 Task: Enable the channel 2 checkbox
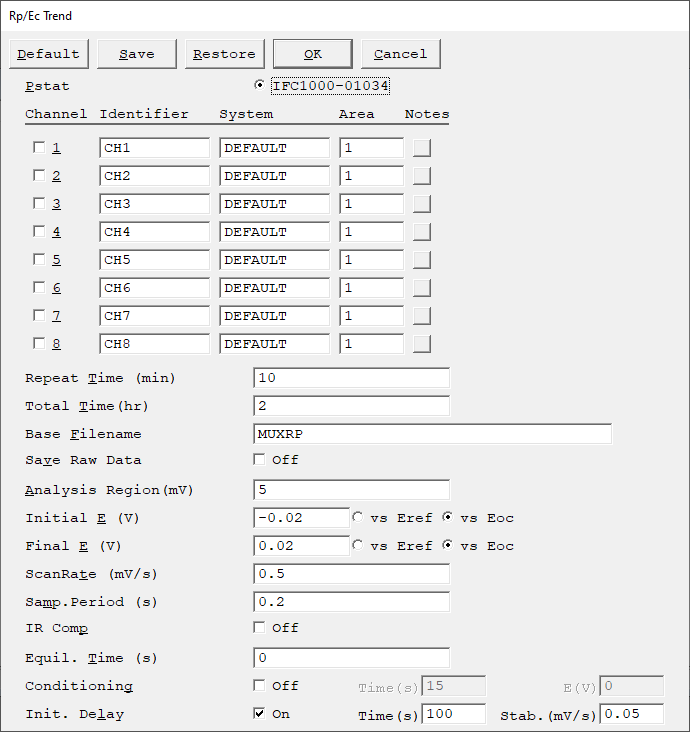click(x=39, y=176)
